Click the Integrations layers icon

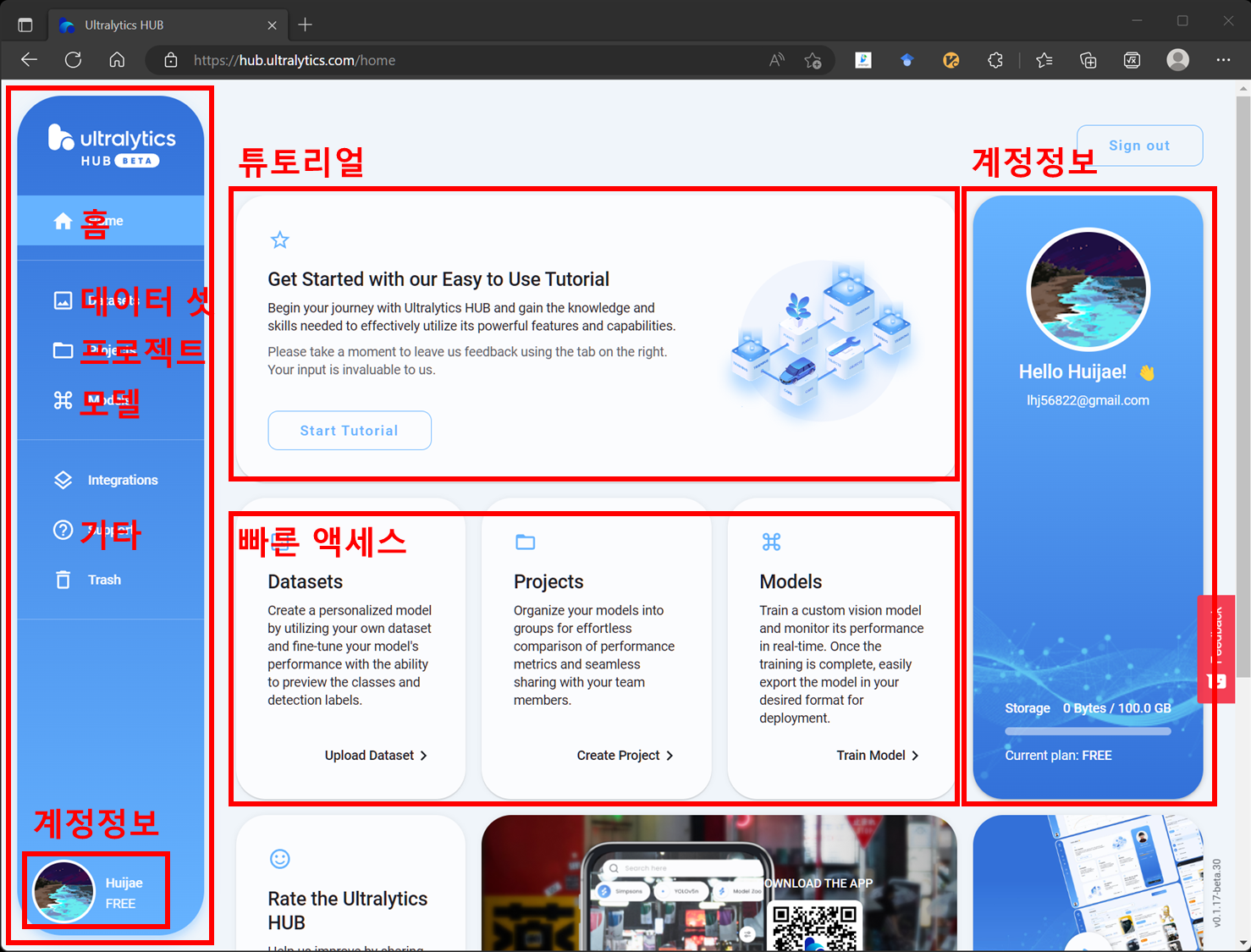[x=63, y=480]
